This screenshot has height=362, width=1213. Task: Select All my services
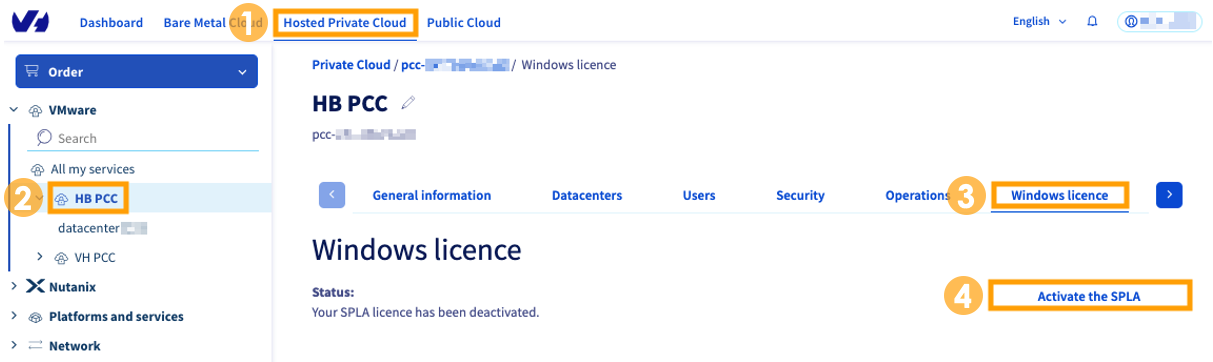(93, 170)
